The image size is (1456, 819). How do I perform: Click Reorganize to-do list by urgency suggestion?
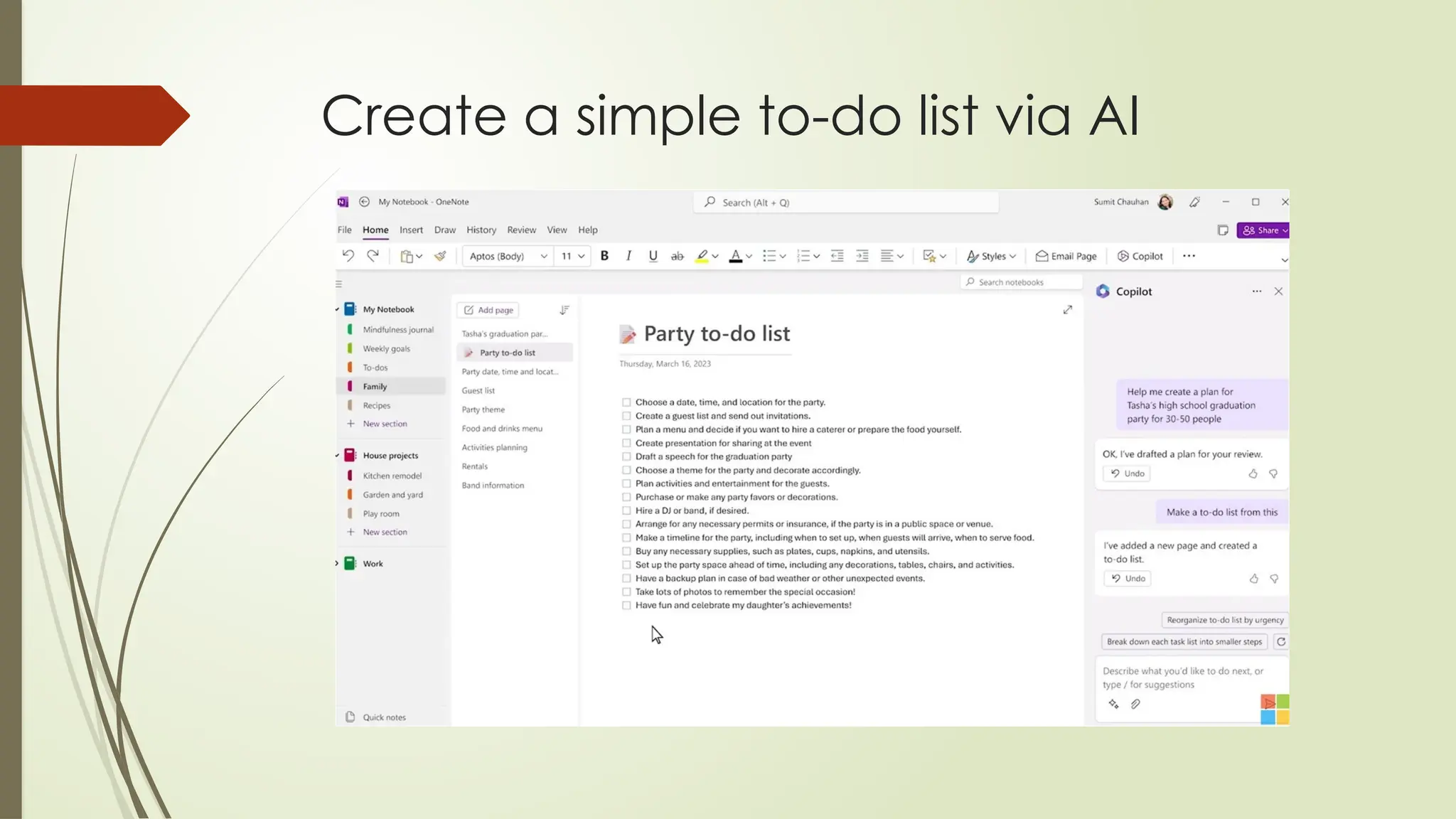pyautogui.click(x=1225, y=620)
